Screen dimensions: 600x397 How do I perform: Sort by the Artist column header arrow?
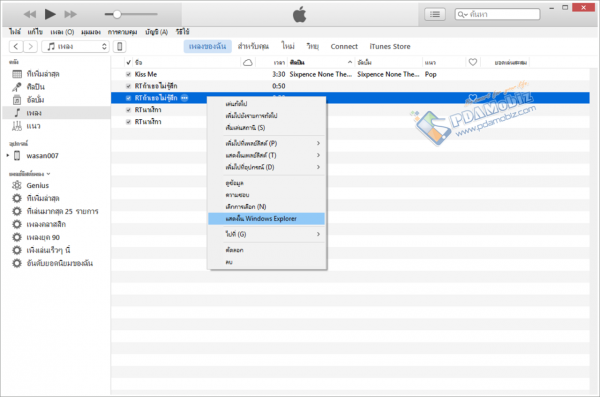coord(349,62)
